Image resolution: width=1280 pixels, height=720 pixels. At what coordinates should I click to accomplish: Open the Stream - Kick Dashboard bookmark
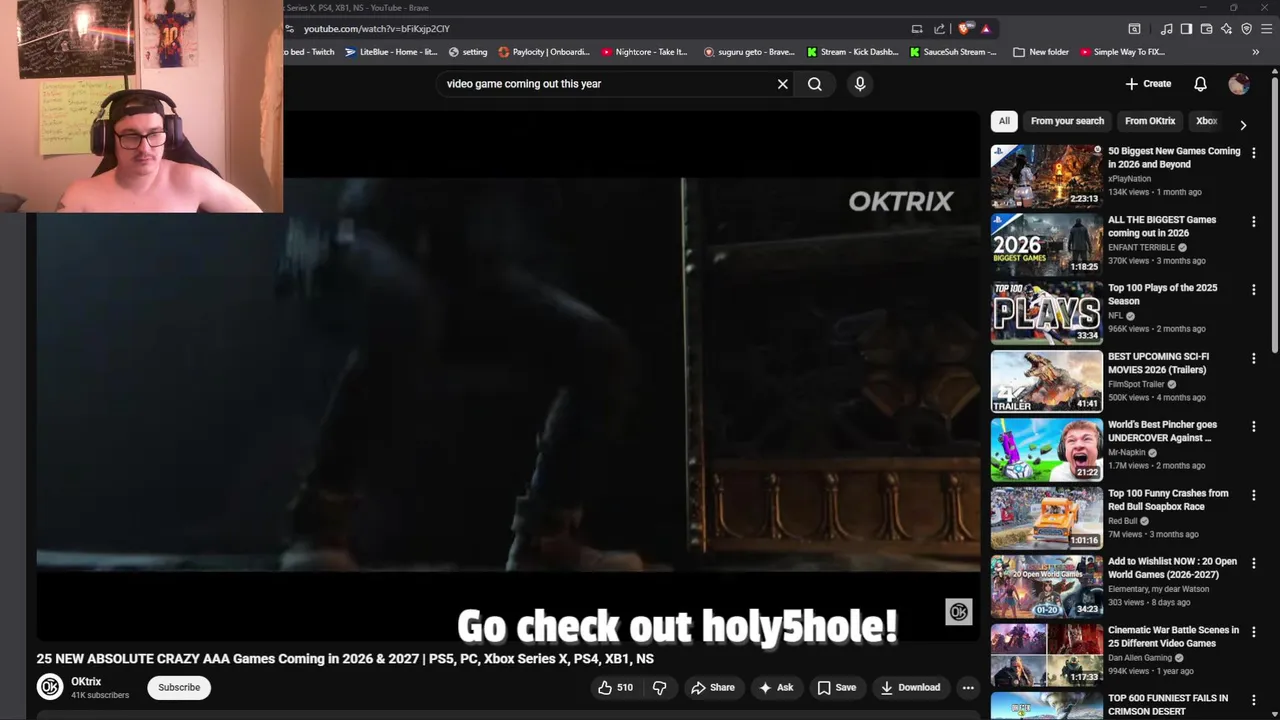coord(852,52)
